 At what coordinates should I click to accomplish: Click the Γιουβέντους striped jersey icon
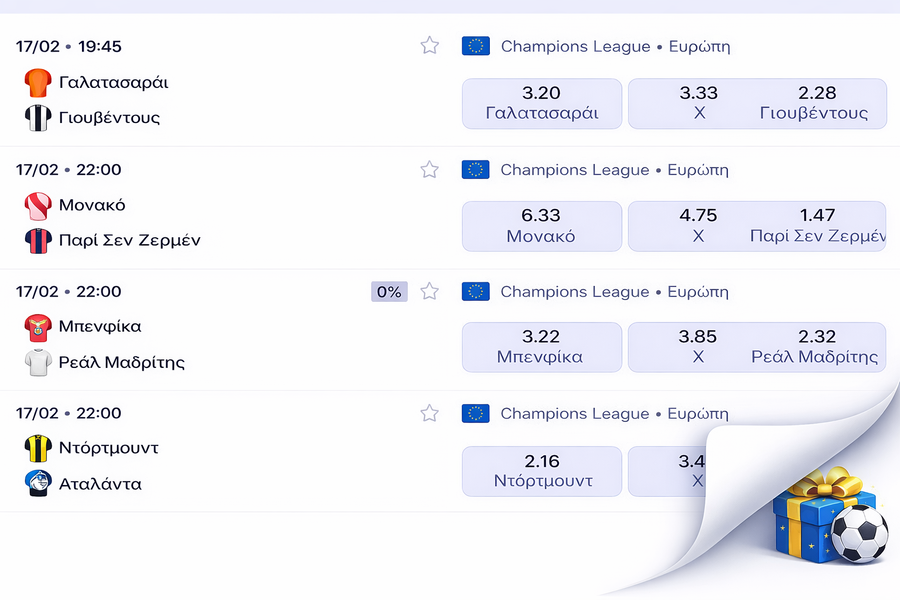(37, 118)
